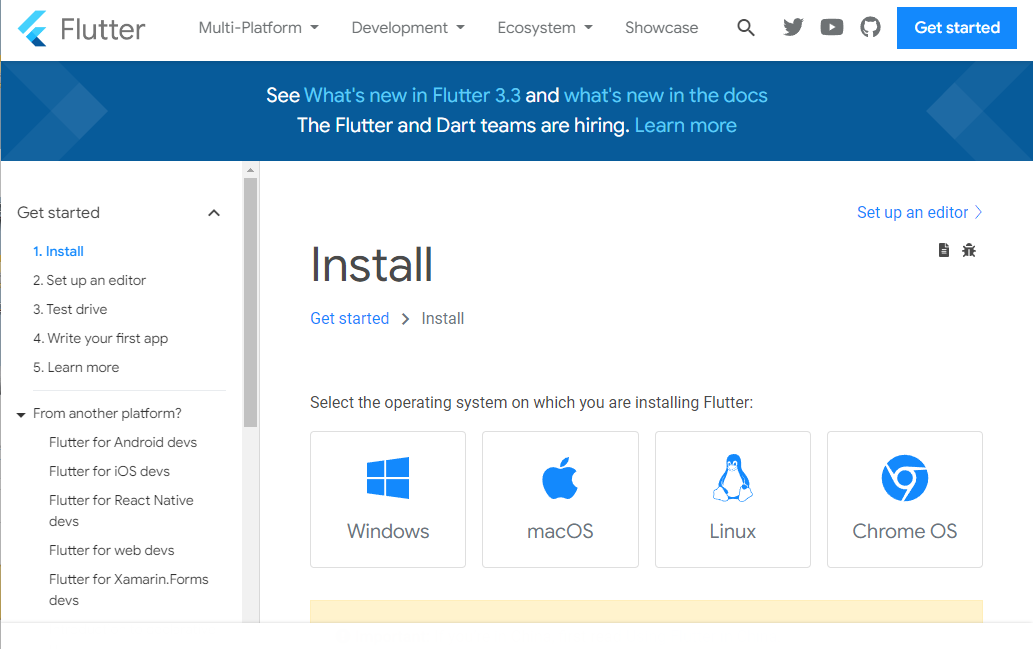Open the Ecosystem dropdown menu
1033x649 pixels.
[545, 28]
